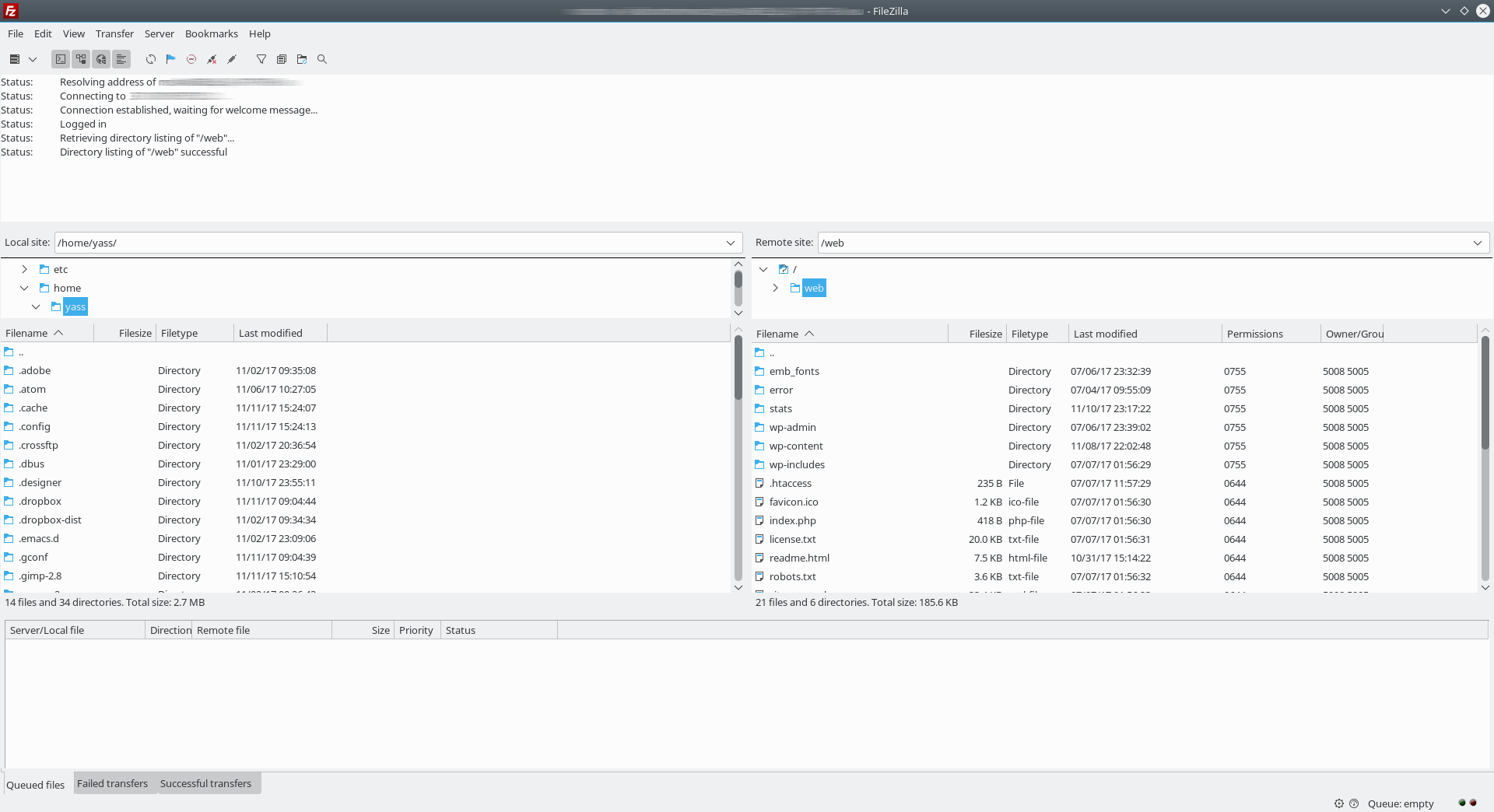Image resolution: width=1494 pixels, height=812 pixels.
Task: Sort local files by Filesize column
Action: coord(125,333)
